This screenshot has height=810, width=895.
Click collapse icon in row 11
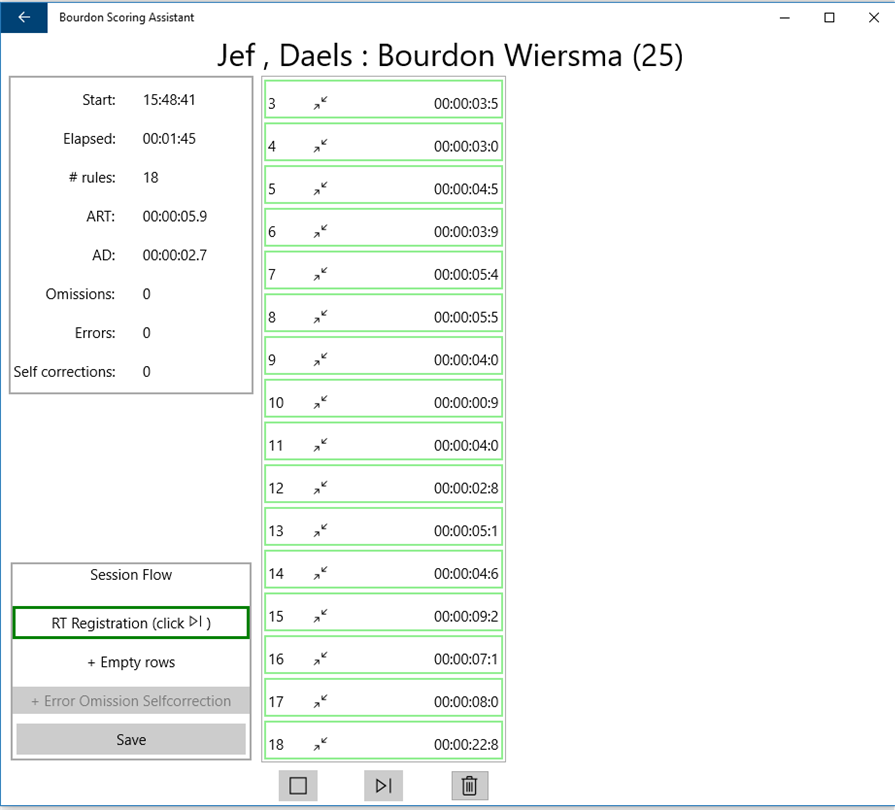click(320, 445)
